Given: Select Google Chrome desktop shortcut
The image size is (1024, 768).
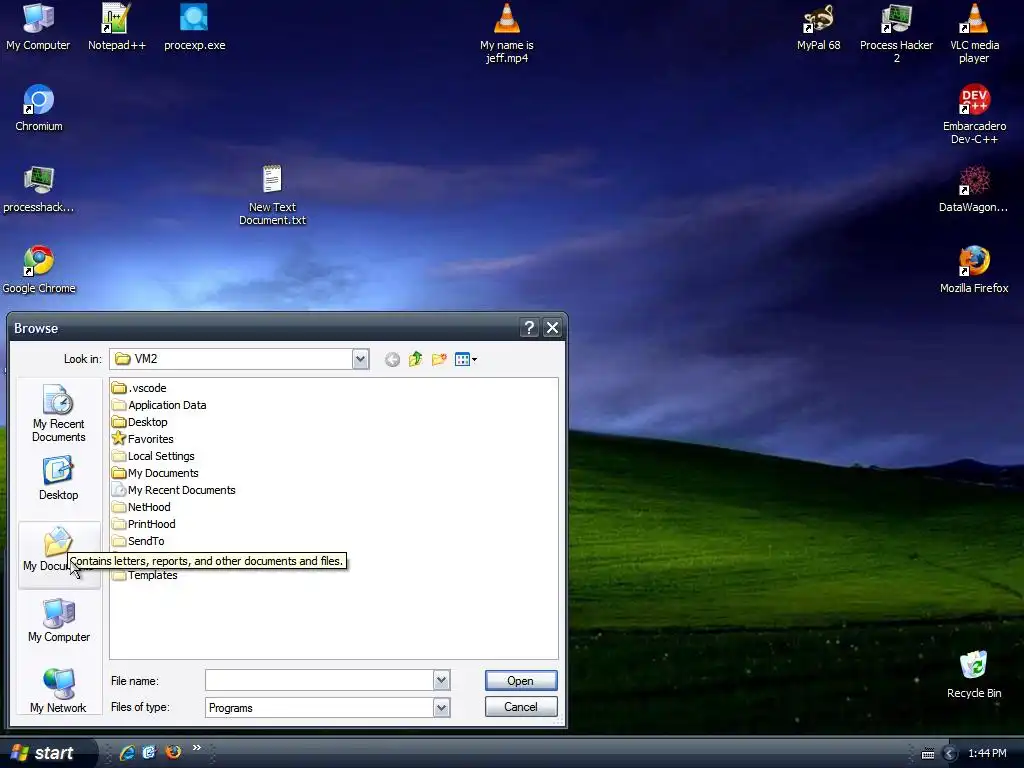Looking at the screenshot, I should click(x=39, y=270).
